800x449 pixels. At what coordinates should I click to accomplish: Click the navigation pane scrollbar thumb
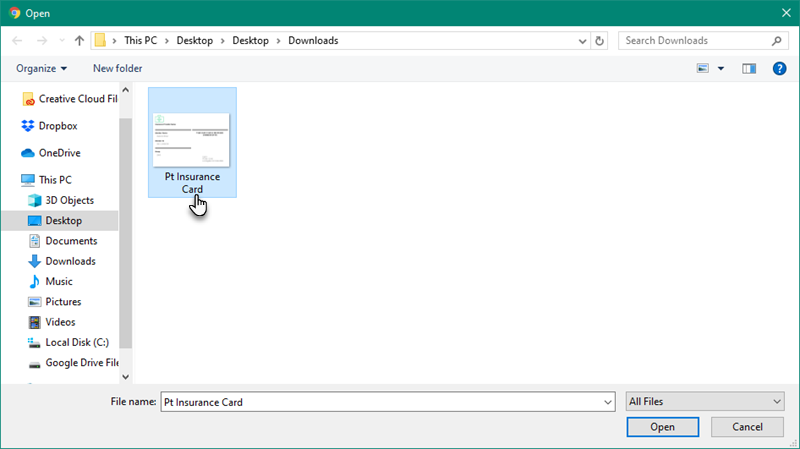126,233
